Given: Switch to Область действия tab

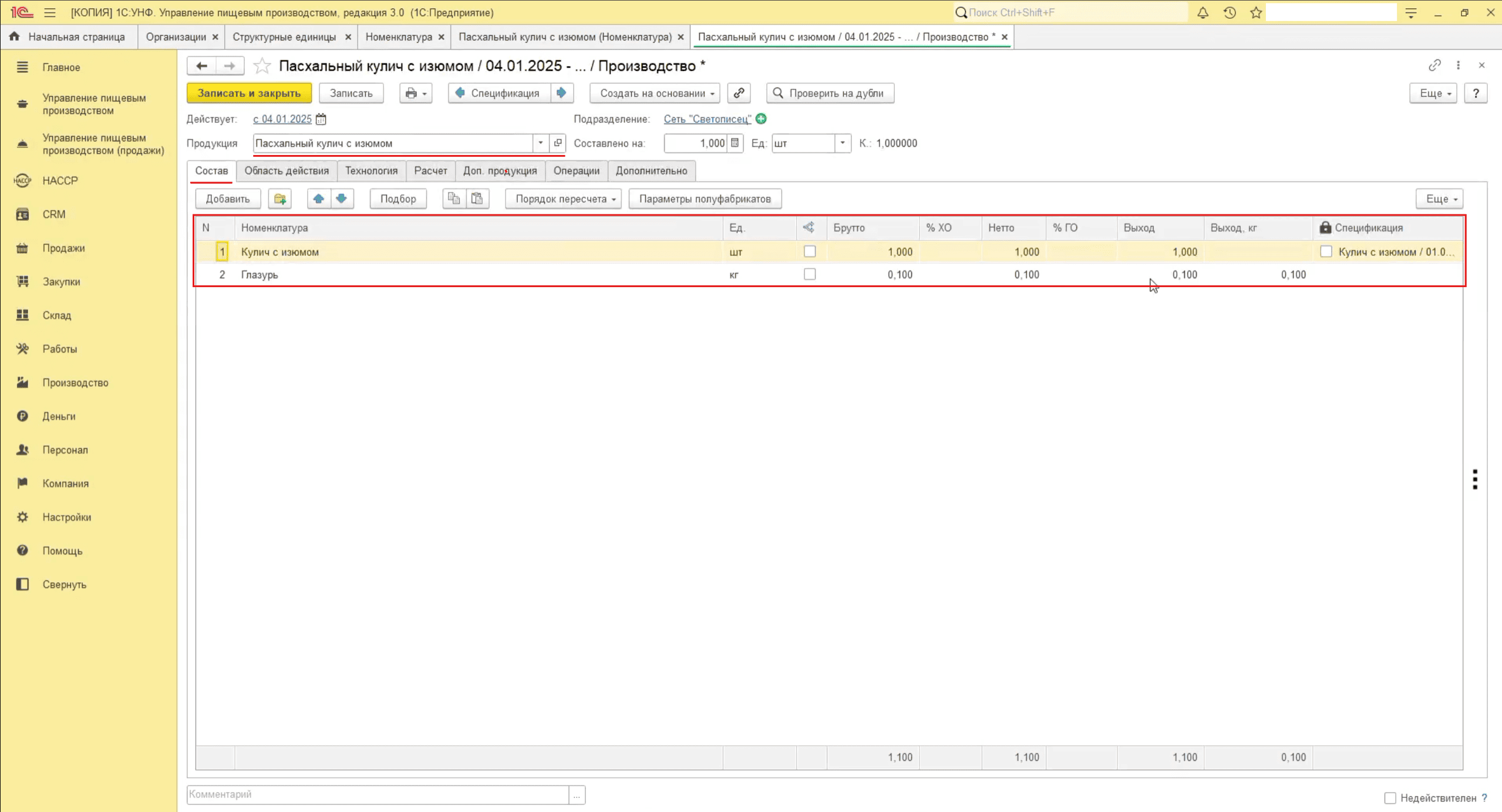Looking at the screenshot, I should [287, 171].
